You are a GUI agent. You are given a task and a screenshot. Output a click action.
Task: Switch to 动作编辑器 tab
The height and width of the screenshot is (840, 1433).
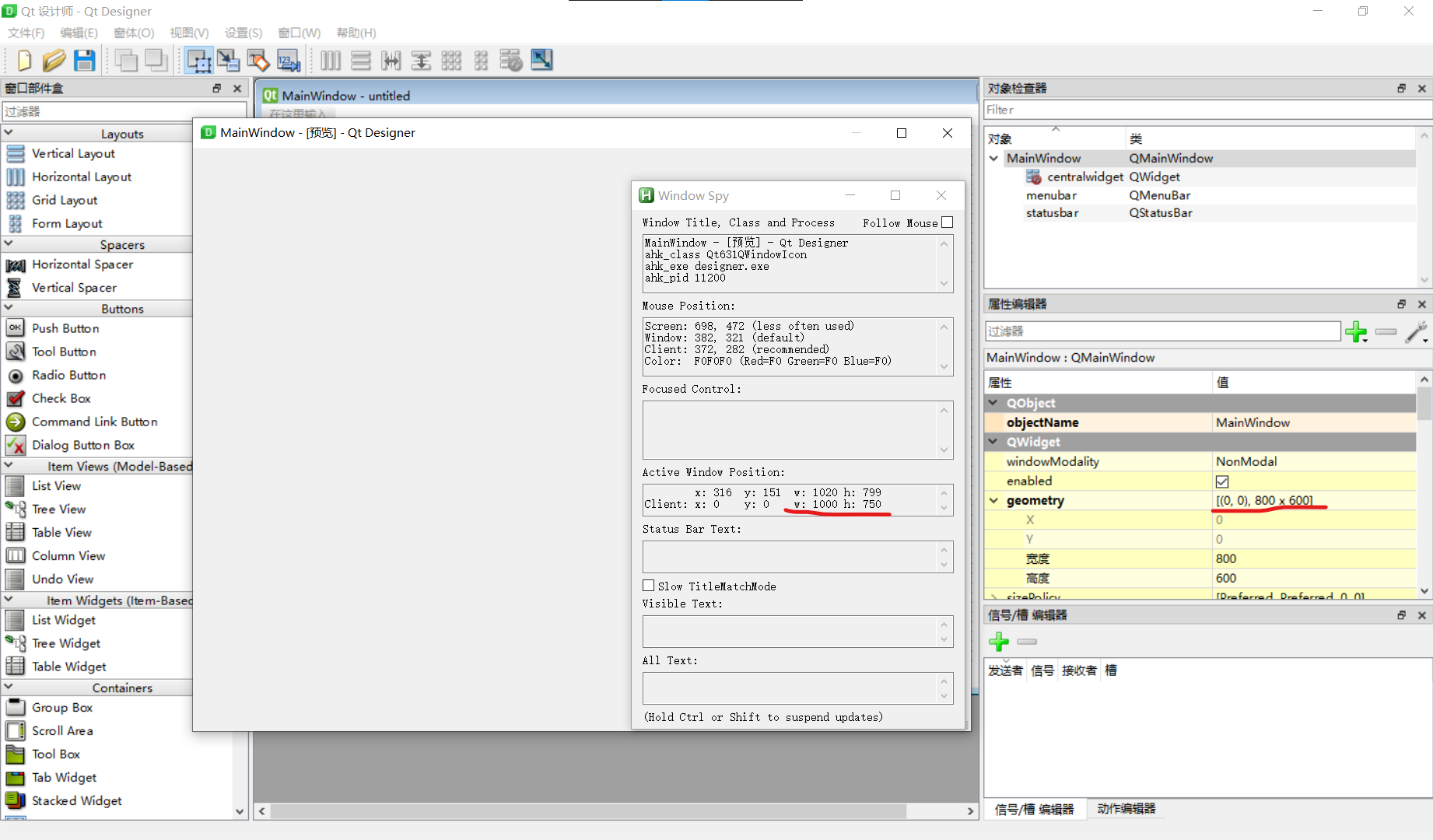coord(1126,809)
